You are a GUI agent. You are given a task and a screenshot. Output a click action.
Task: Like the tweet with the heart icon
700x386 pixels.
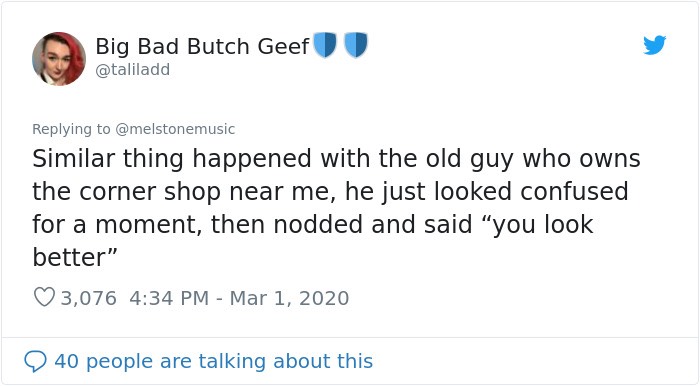coord(44,297)
